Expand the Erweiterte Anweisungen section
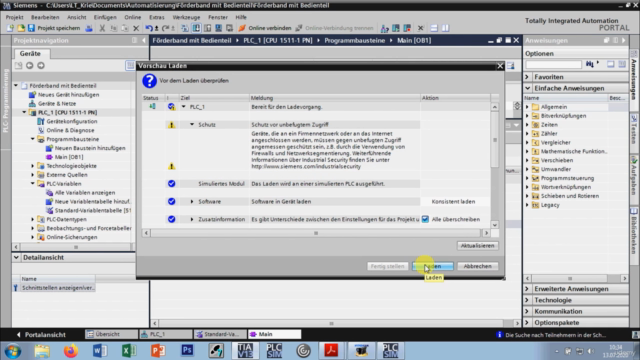 [527, 289]
